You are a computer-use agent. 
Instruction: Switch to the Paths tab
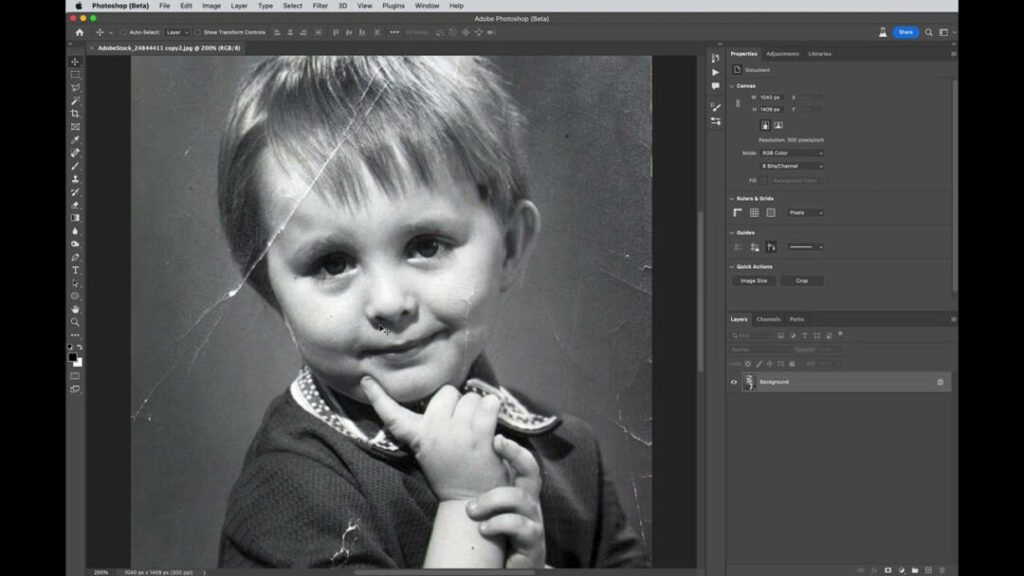tap(797, 319)
